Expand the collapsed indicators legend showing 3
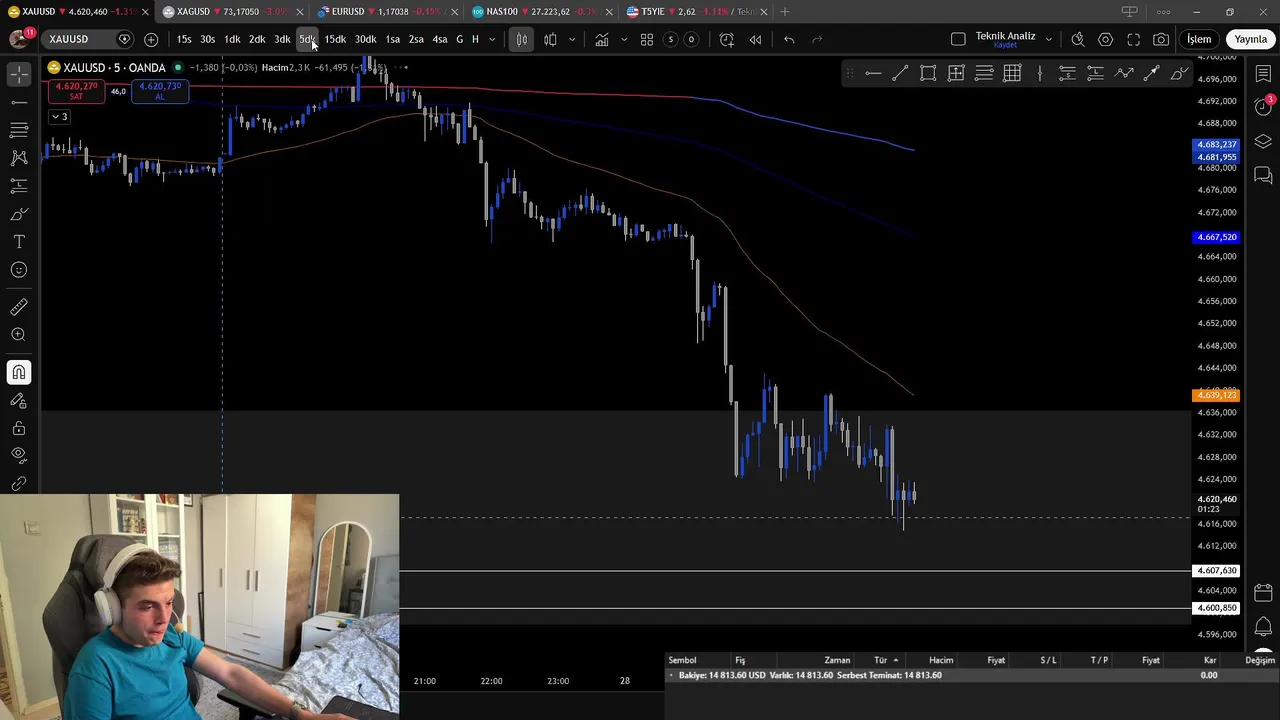This screenshot has height=720, width=1280. (60, 117)
